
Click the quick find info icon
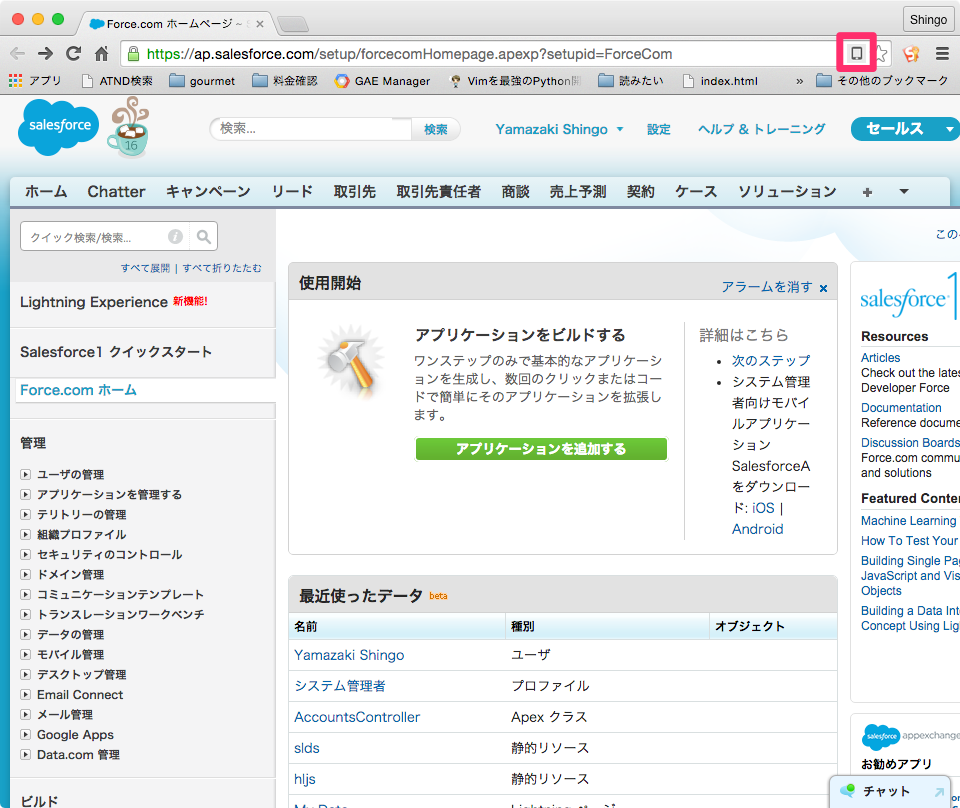176,237
